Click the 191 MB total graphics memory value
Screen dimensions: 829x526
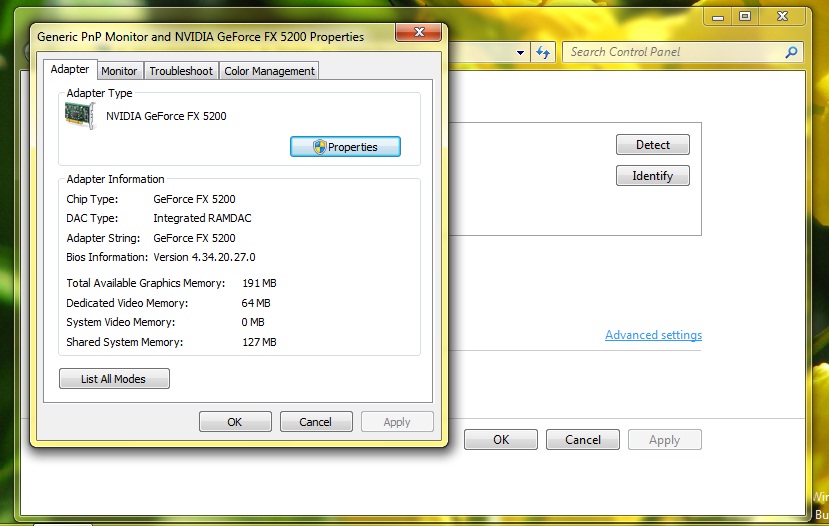click(259, 283)
